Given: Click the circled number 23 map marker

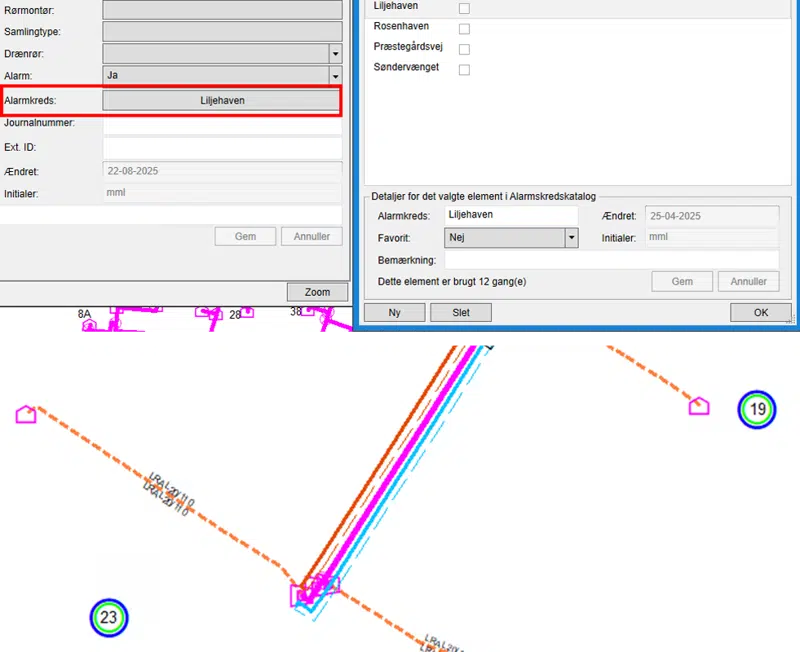Looking at the screenshot, I should click(x=109, y=618).
